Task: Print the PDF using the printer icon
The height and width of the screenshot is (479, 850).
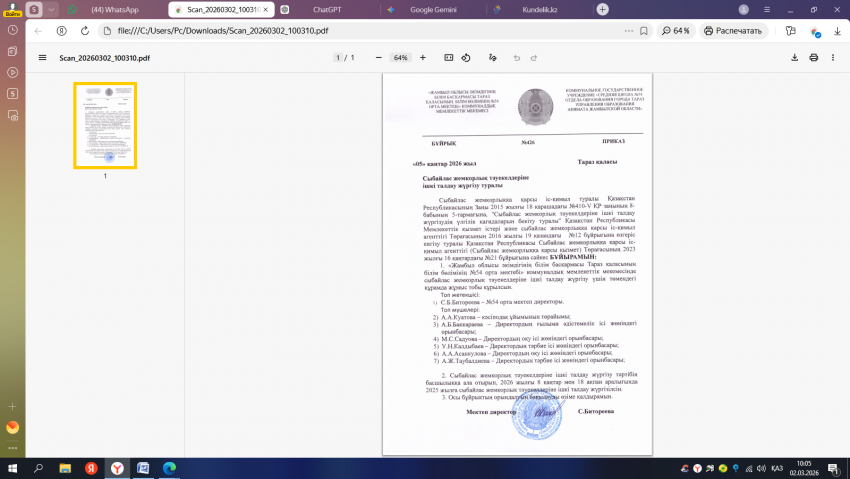Action: pos(814,57)
